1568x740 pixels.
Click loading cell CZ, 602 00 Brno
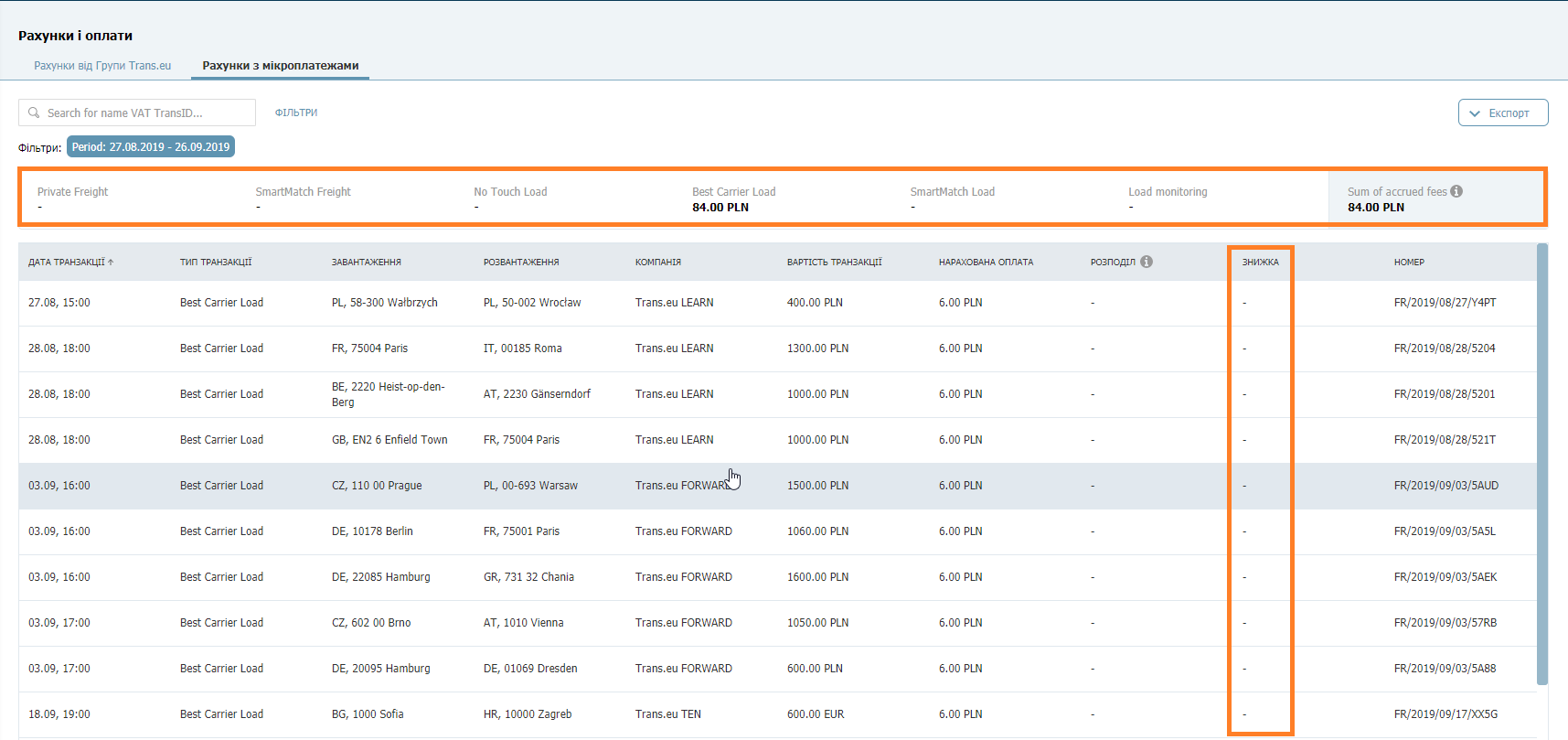371,623
